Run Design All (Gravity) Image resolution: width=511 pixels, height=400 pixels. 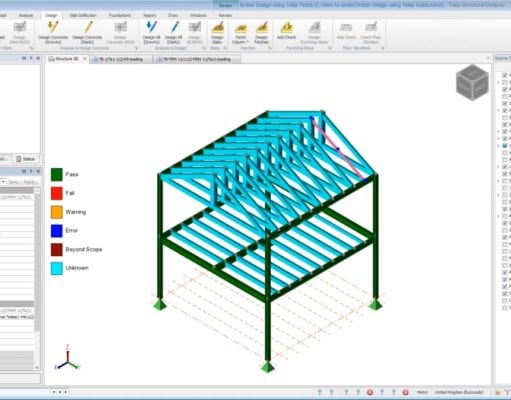coord(151,32)
